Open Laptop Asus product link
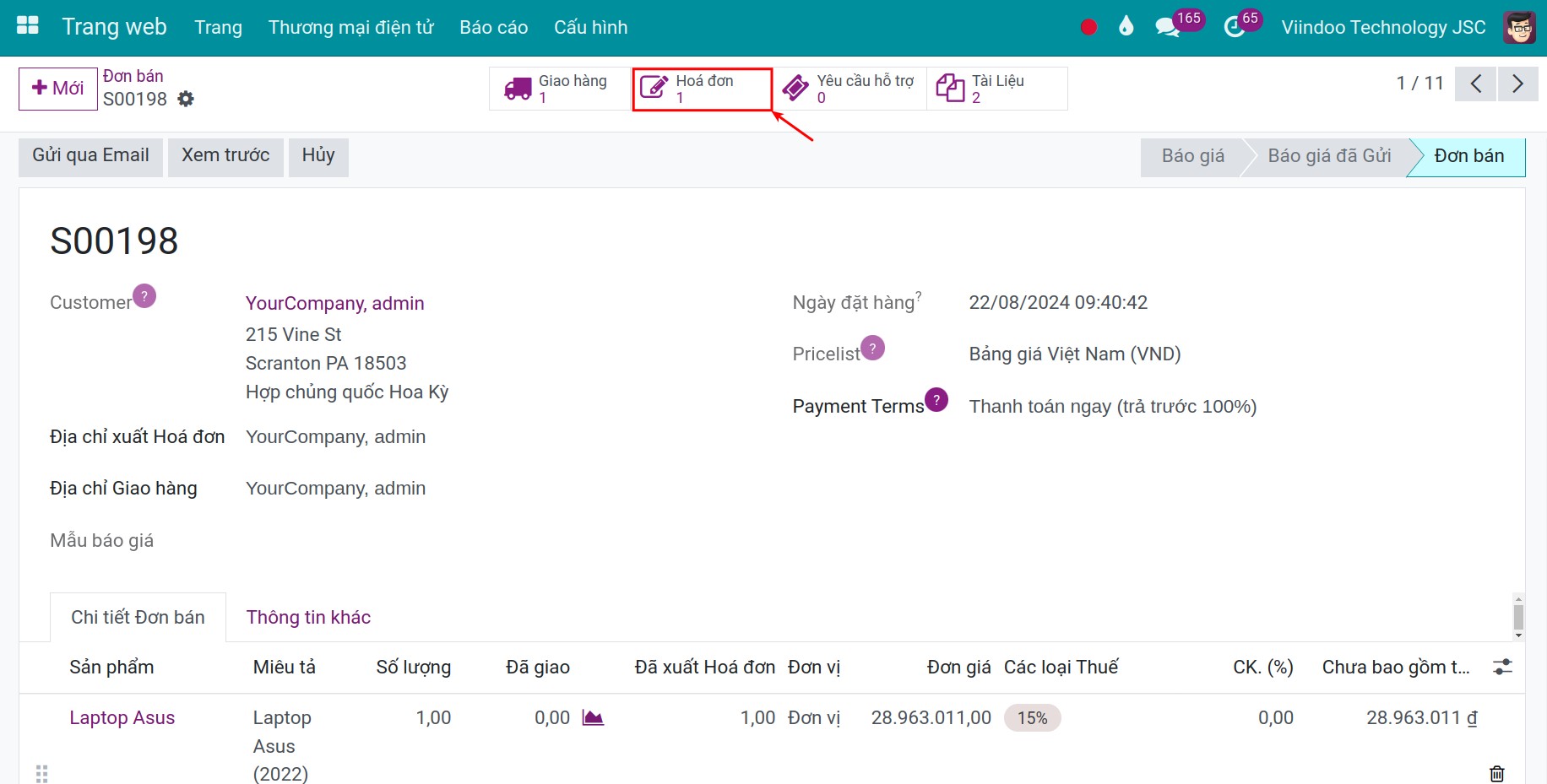The height and width of the screenshot is (784, 1547). click(x=122, y=717)
